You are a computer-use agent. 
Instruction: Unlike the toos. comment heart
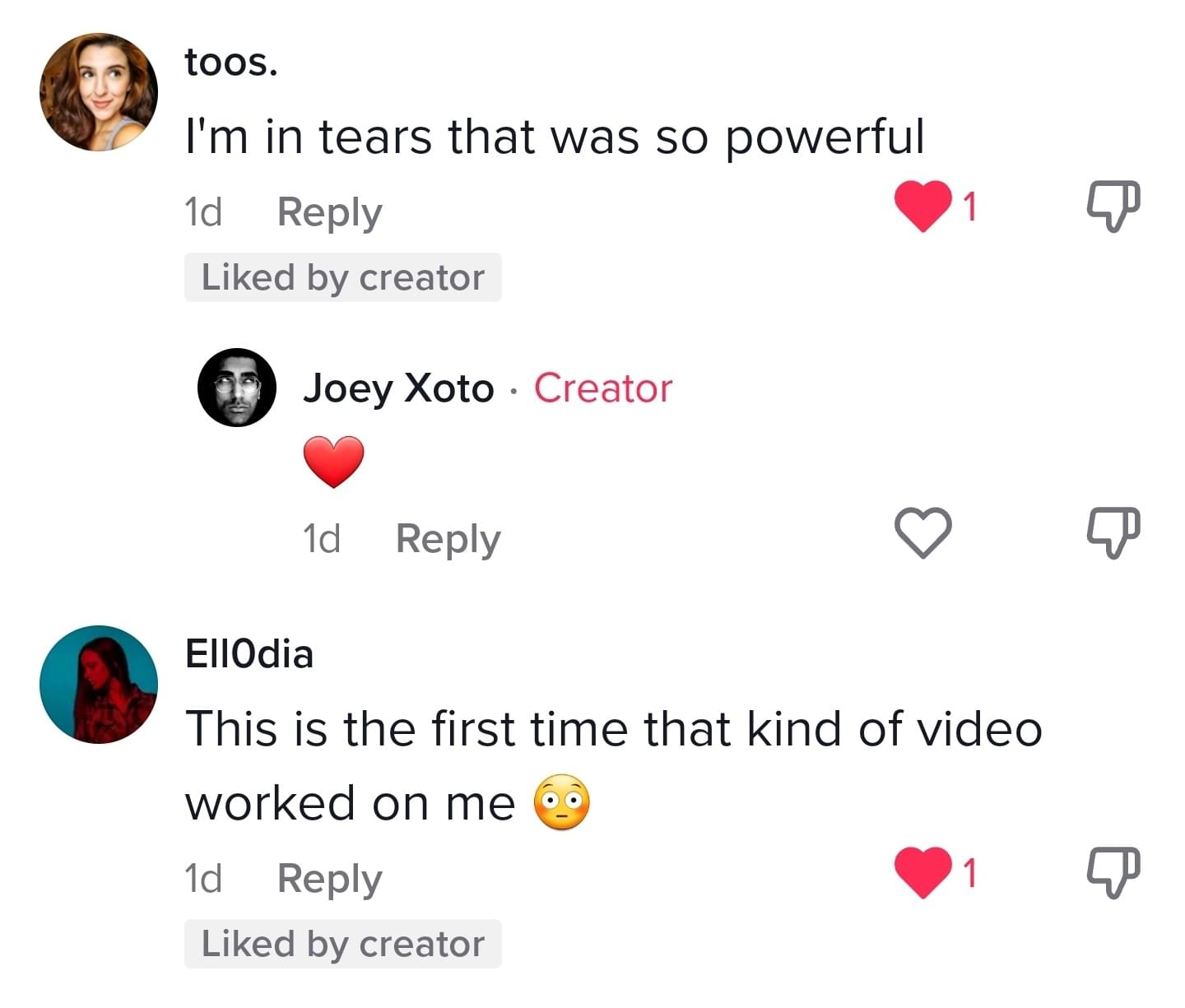tap(923, 207)
